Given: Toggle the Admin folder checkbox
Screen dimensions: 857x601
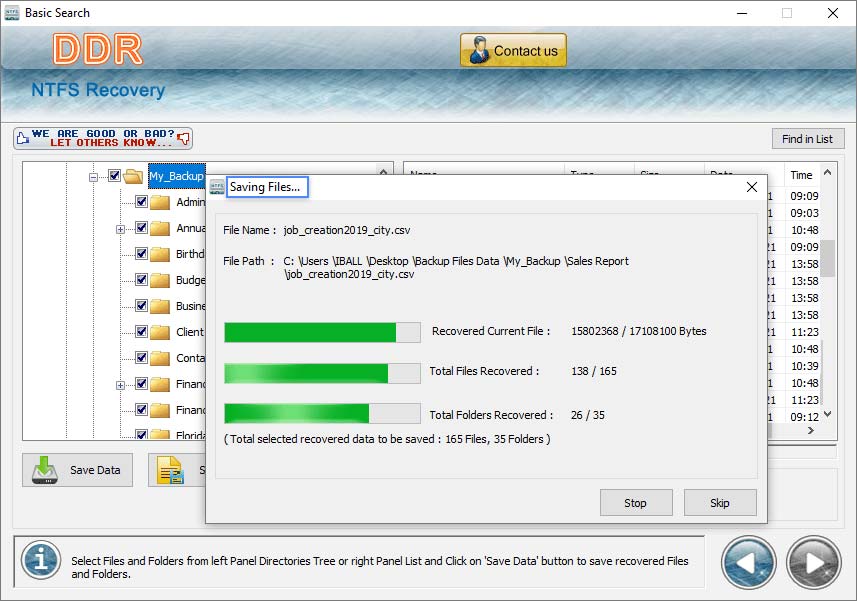Looking at the screenshot, I should 142,202.
